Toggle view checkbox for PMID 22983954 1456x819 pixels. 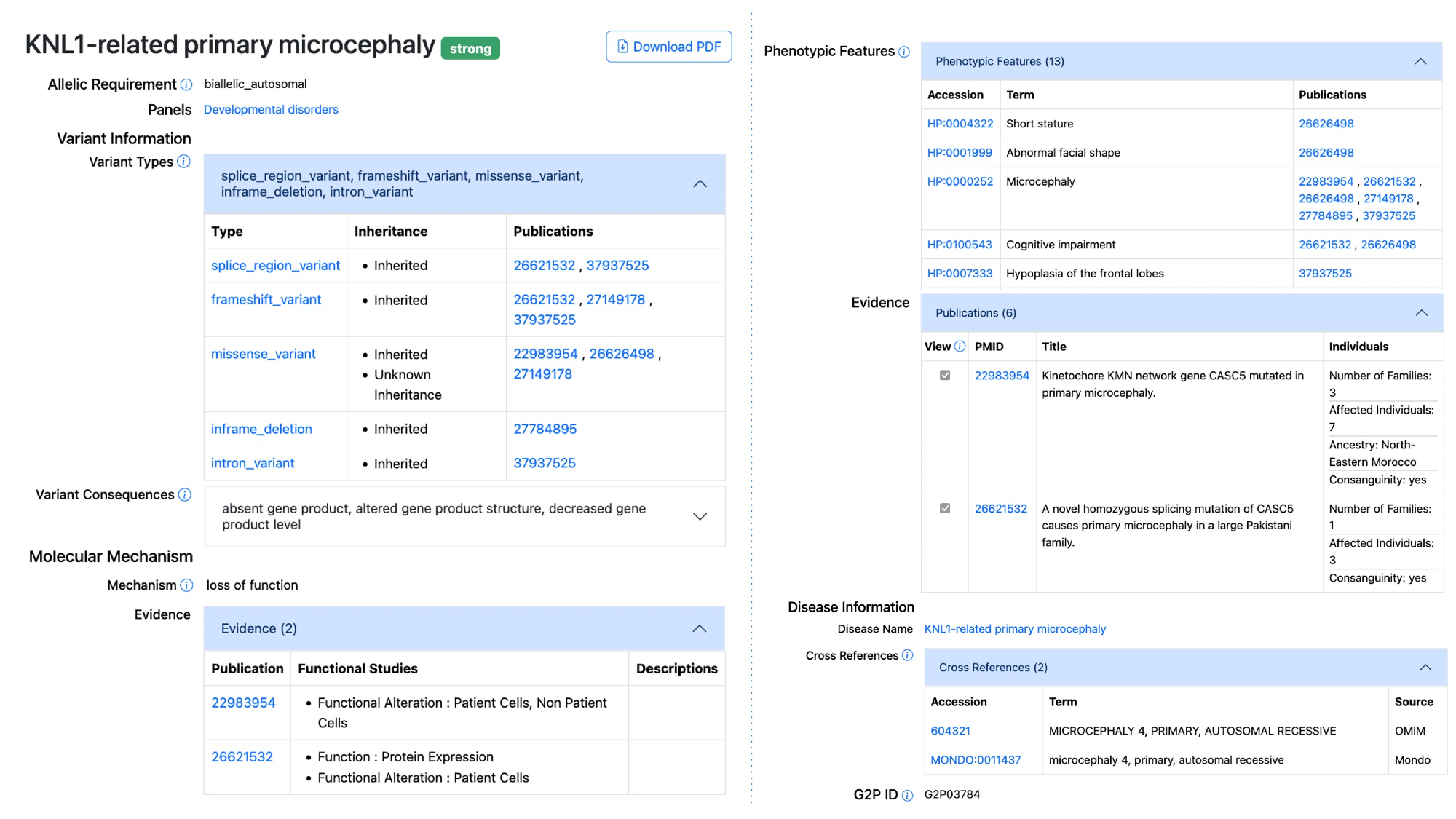coord(945,376)
